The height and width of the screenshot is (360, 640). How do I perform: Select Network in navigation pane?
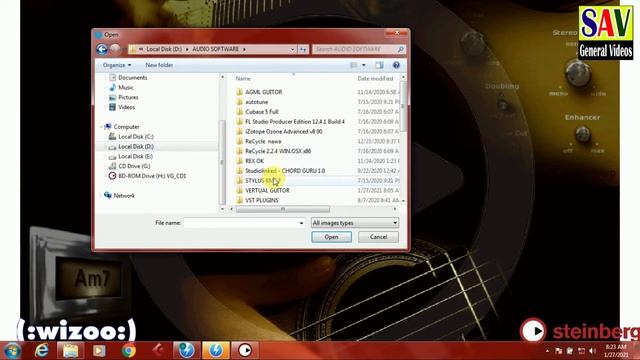tap(124, 196)
